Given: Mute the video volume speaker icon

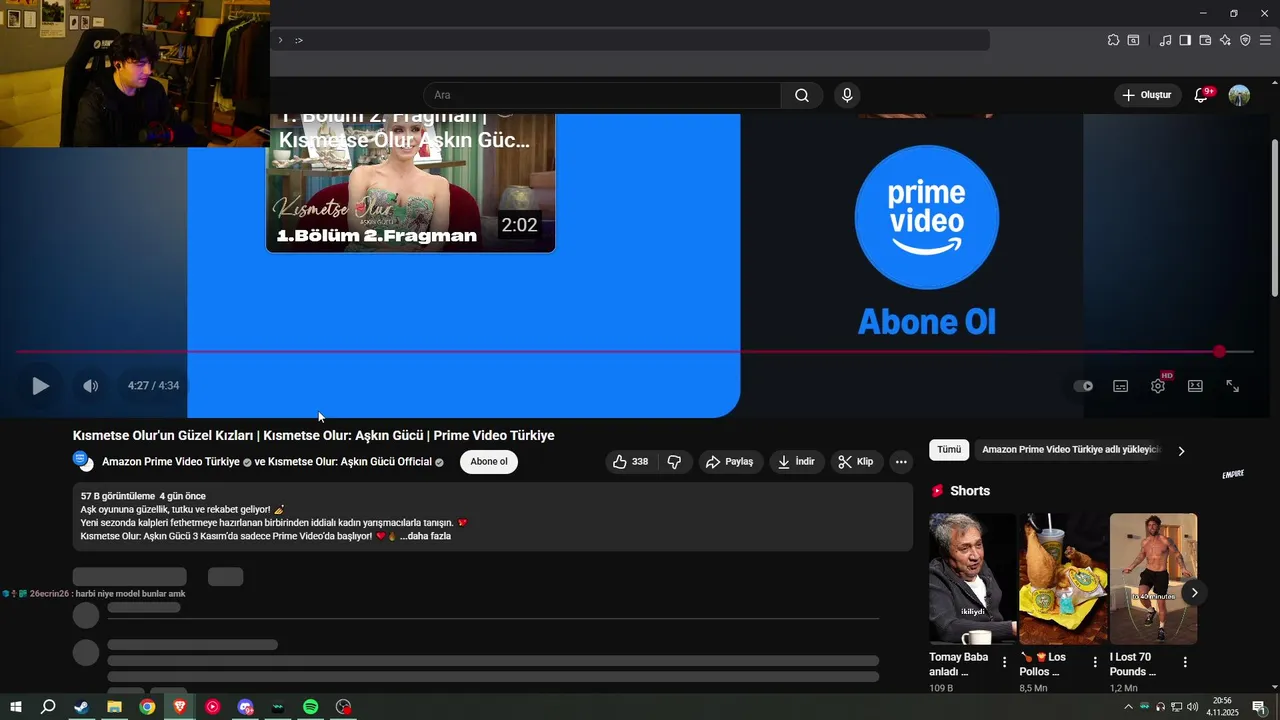Looking at the screenshot, I should click(90, 386).
